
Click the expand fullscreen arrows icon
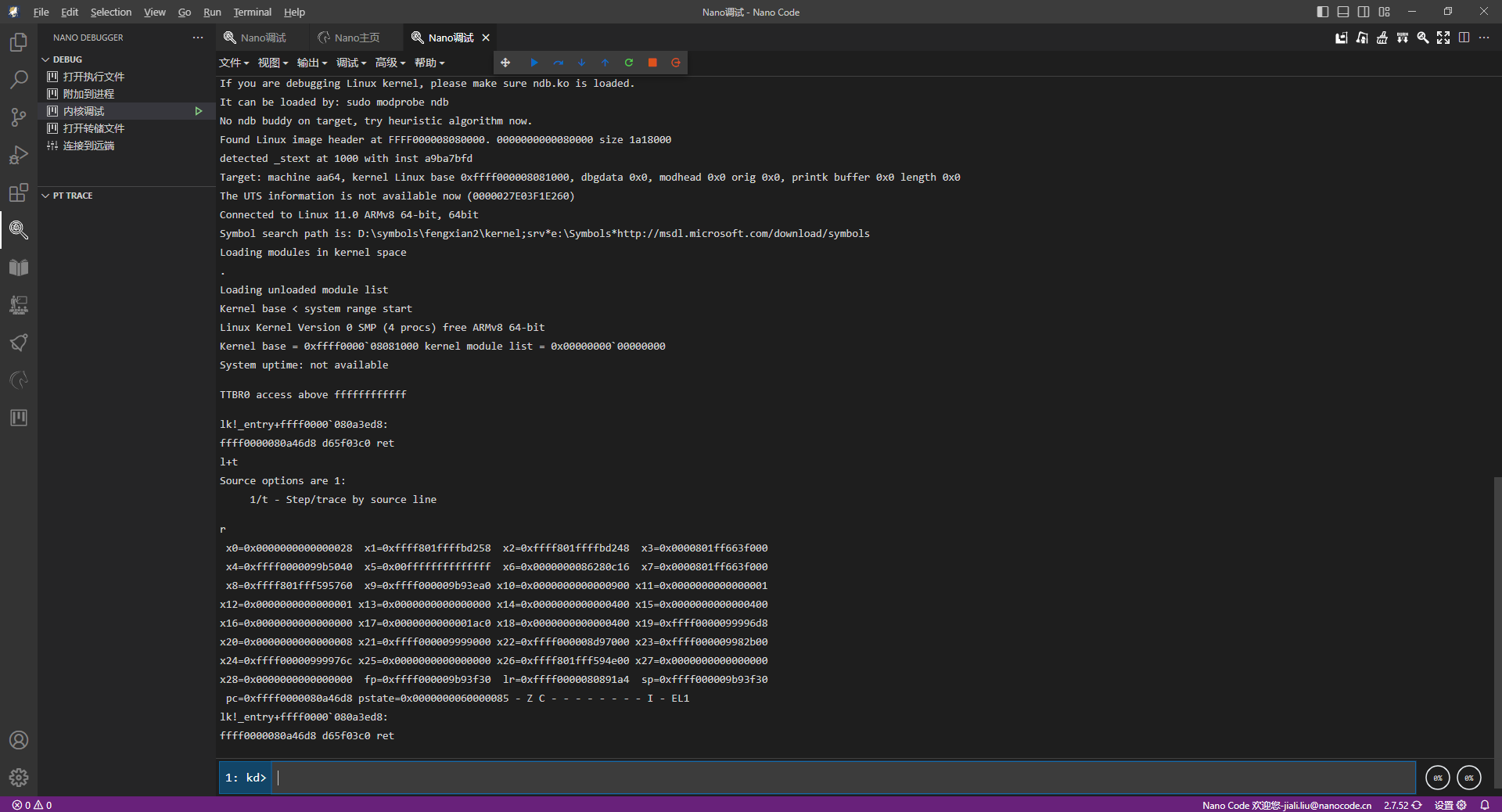(x=1443, y=38)
